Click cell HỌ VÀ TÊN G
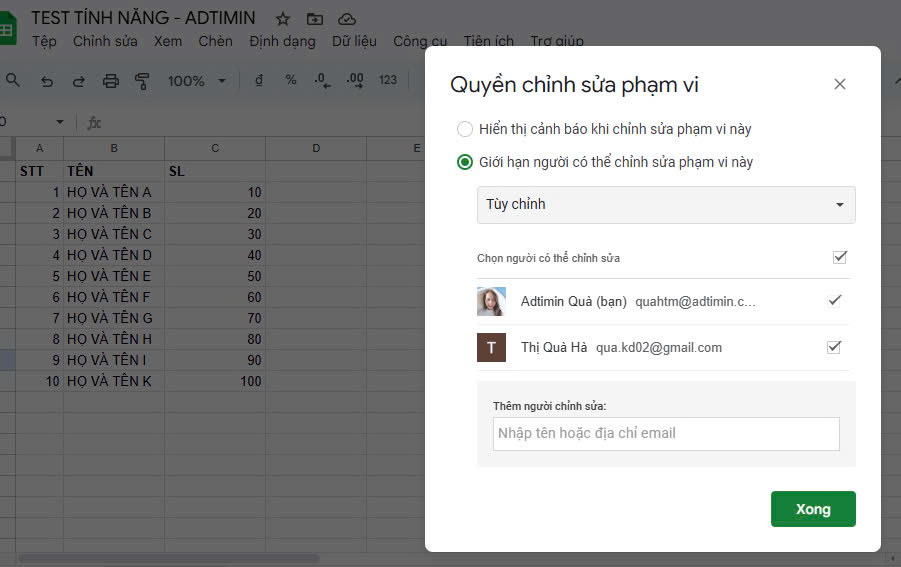 point(114,318)
